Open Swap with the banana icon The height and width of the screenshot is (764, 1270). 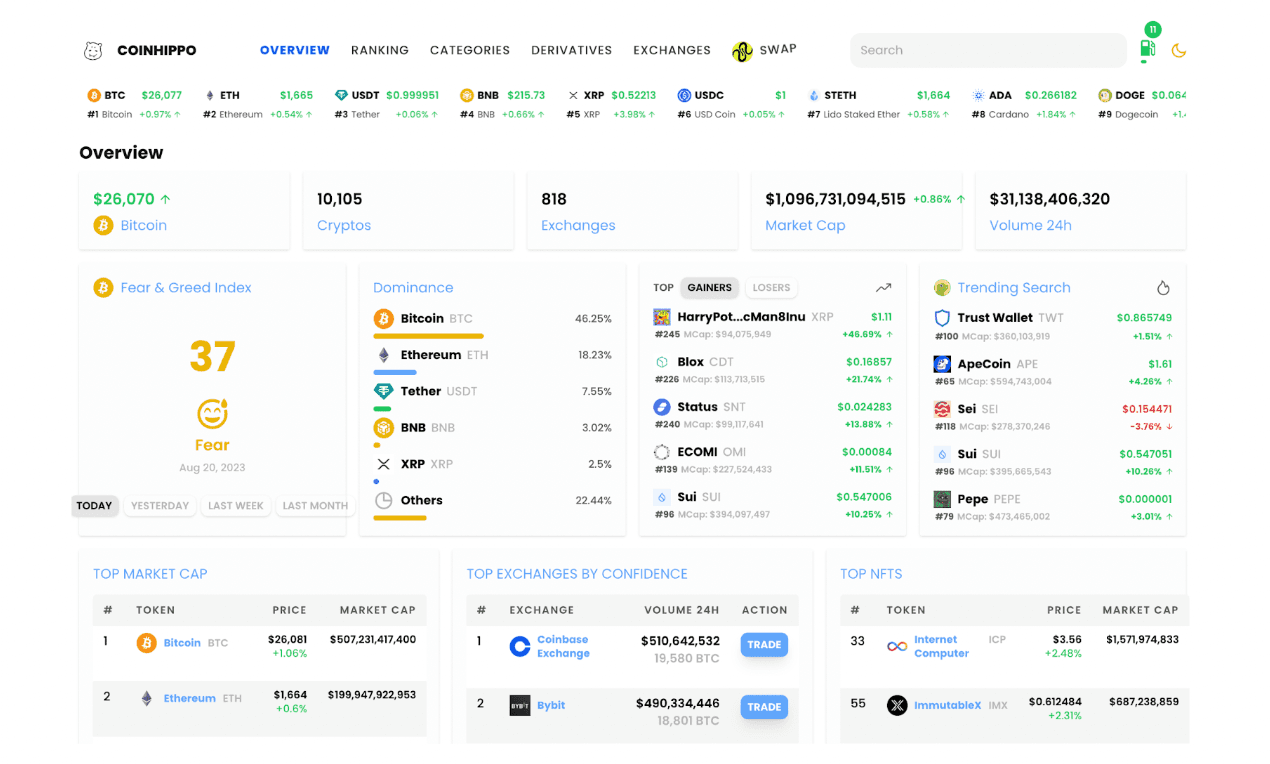coord(741,51)
